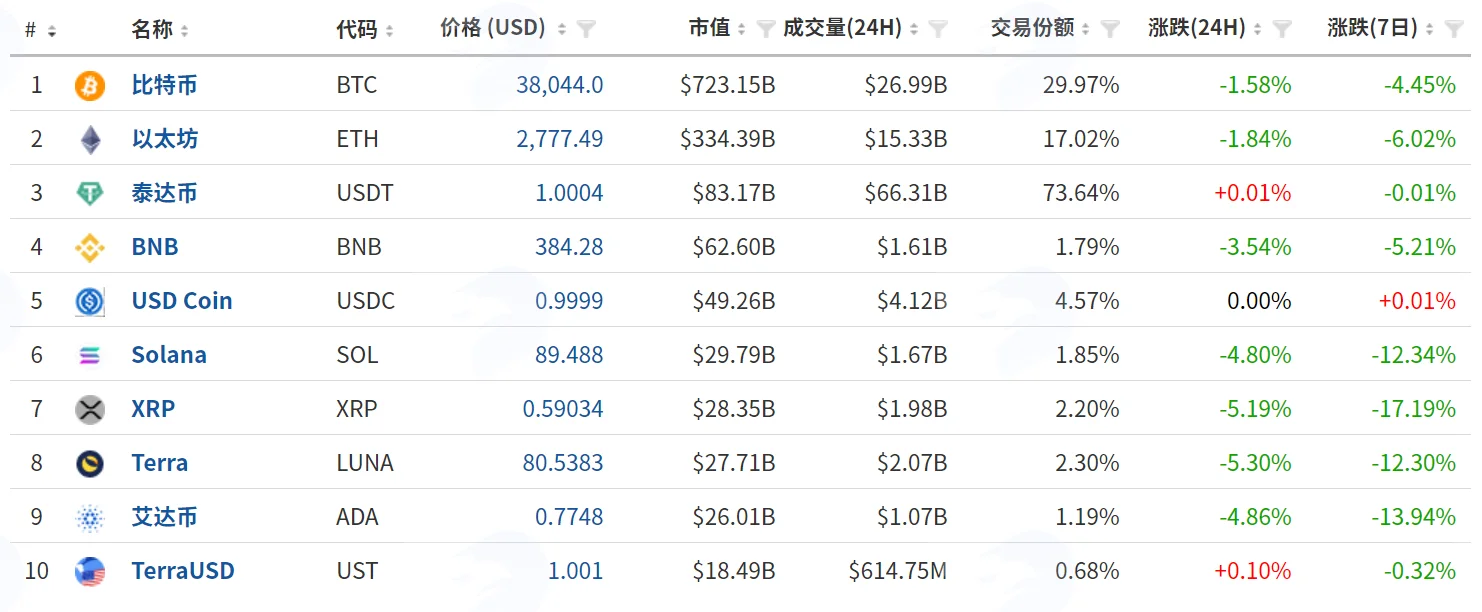
Task: Click Bitcoin price 38,044.0
Action: [560, 85]
